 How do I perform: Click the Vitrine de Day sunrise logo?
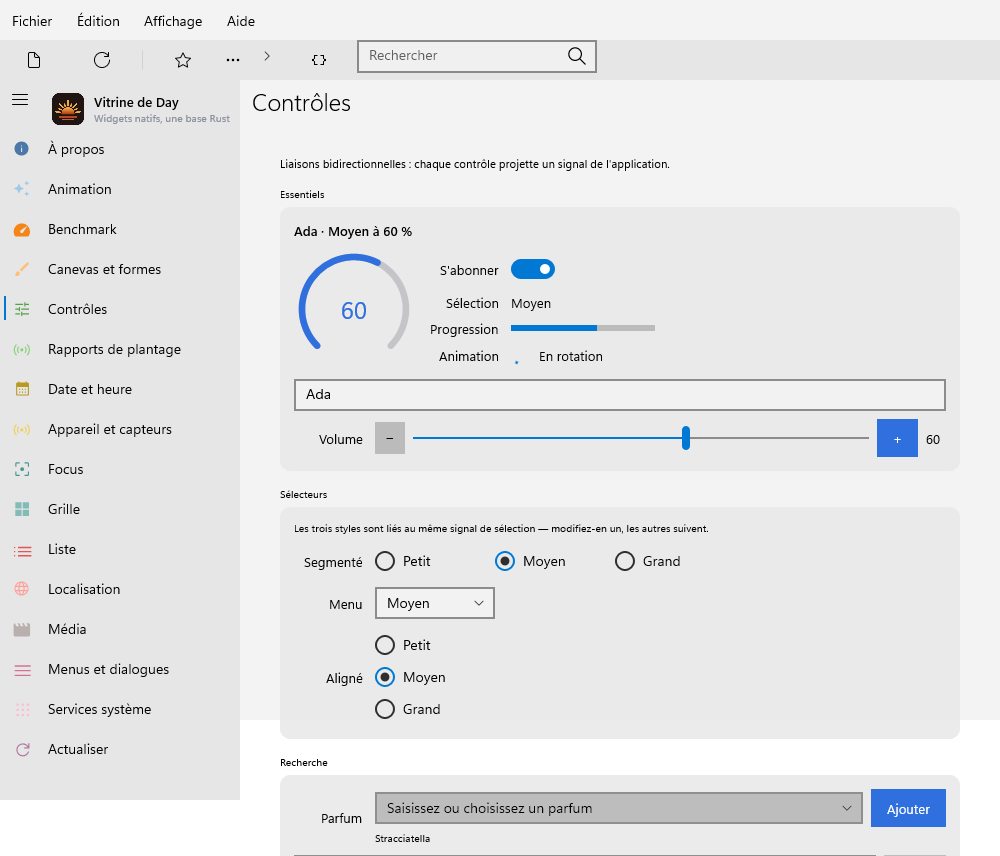tap(68, 109)
